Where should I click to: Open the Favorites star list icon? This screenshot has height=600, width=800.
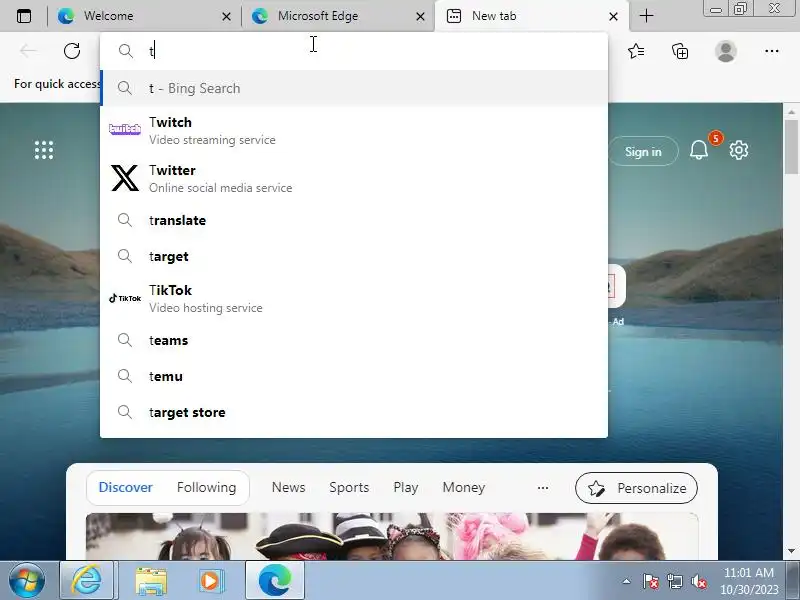[636, 51]
